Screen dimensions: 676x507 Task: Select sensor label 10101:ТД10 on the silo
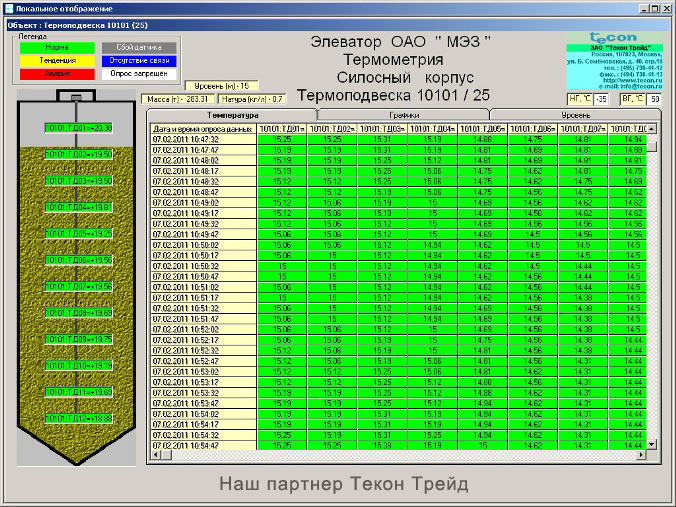(x=78, y=366)
